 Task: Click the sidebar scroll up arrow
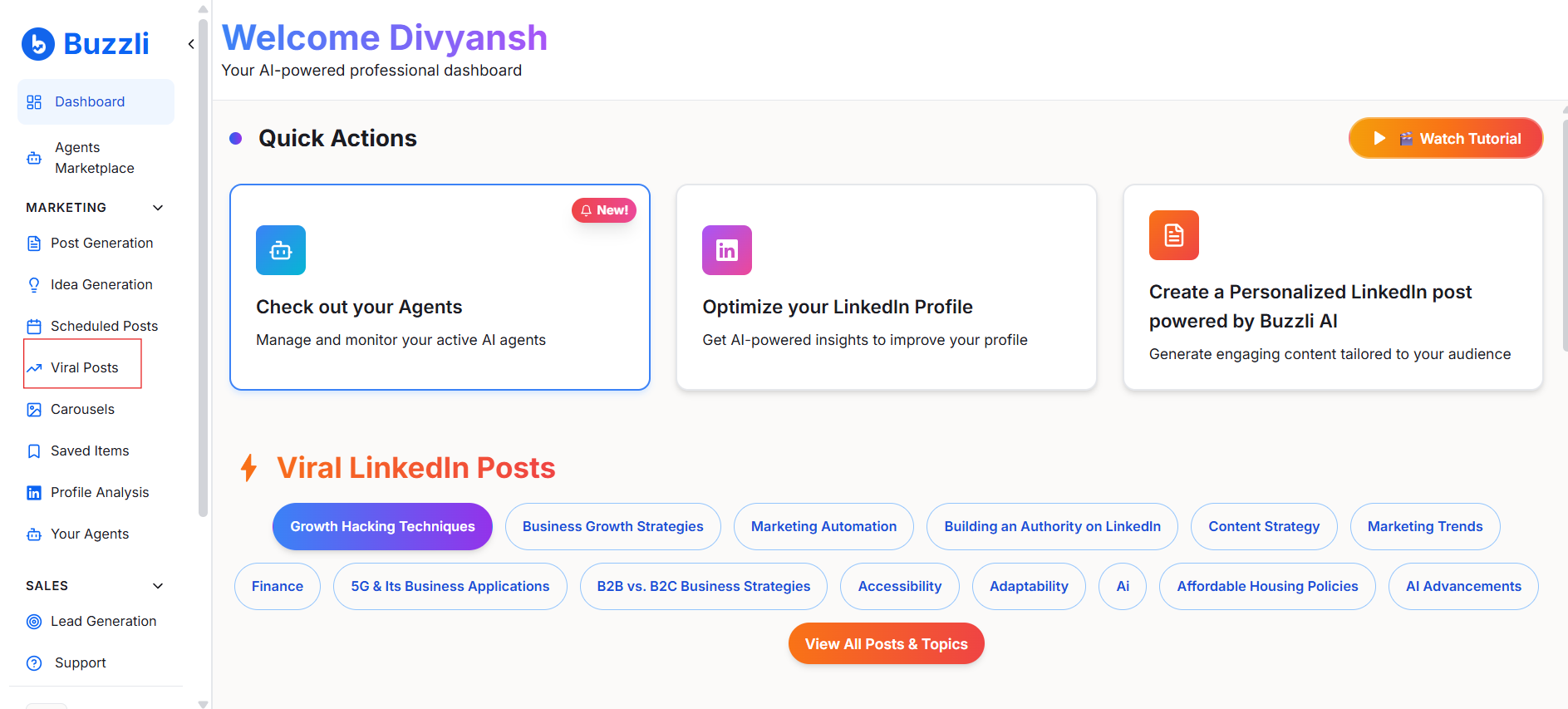tap(203, 8)
